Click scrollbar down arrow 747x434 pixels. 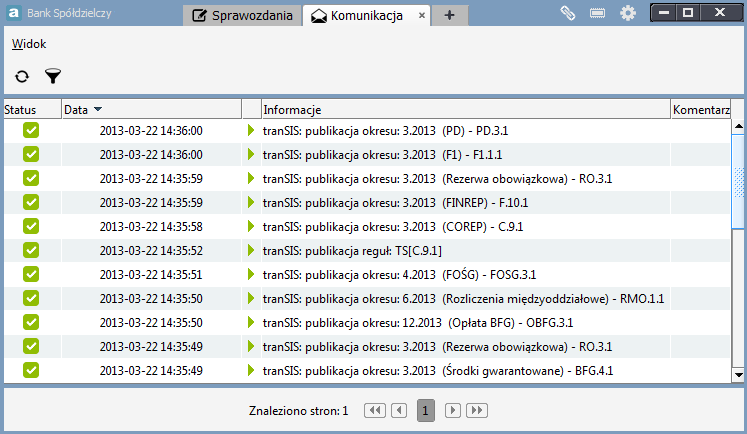[x=738, y=375]
